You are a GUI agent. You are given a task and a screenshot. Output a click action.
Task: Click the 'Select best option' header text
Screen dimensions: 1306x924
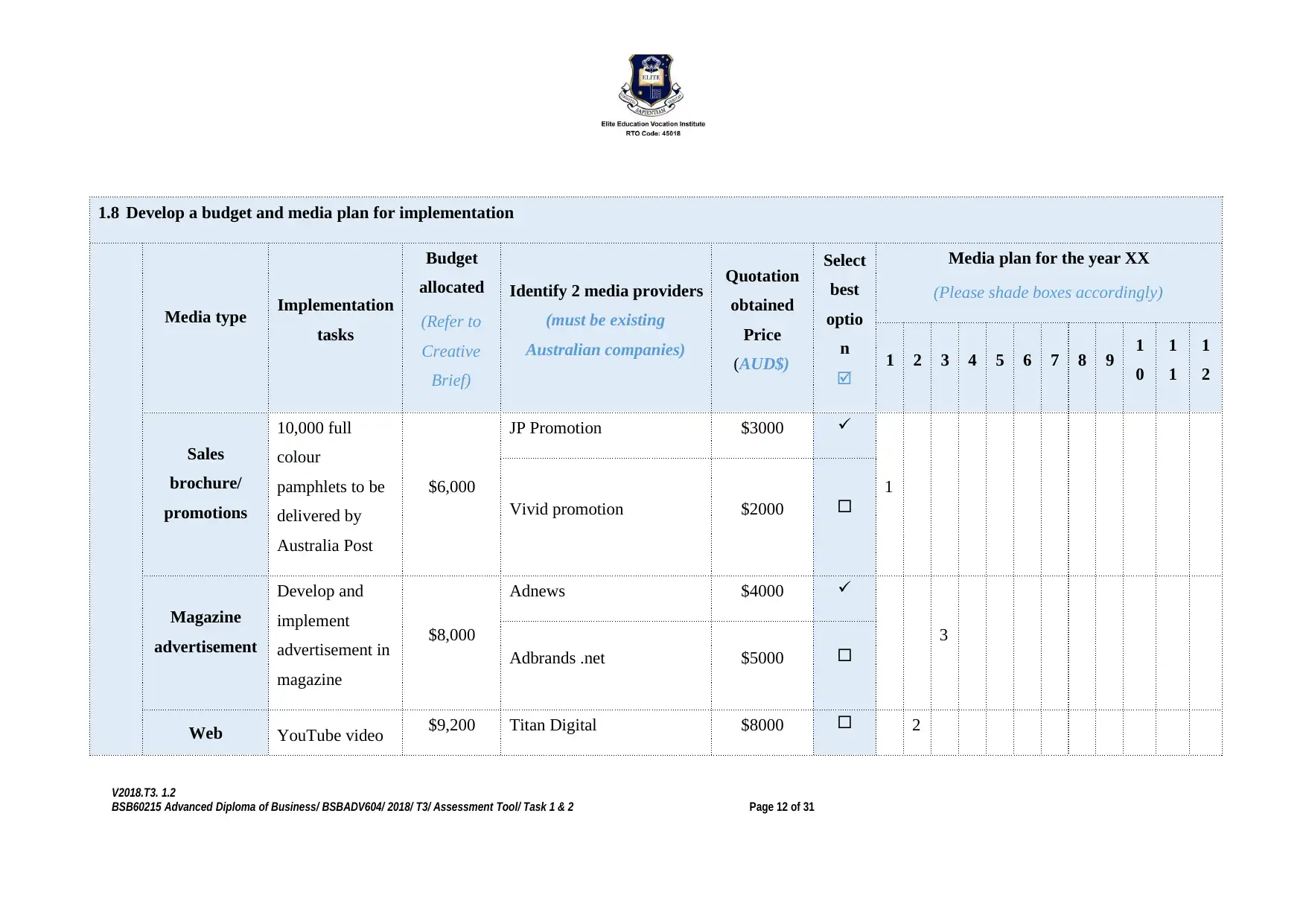(x=844, y=305)
